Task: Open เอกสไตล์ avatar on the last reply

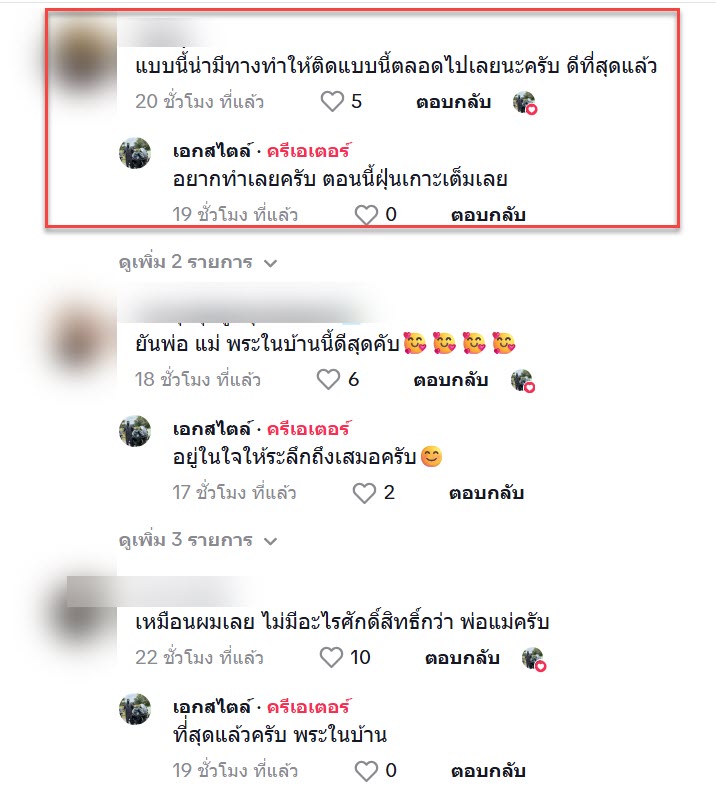Action: [x=135, y=709]
